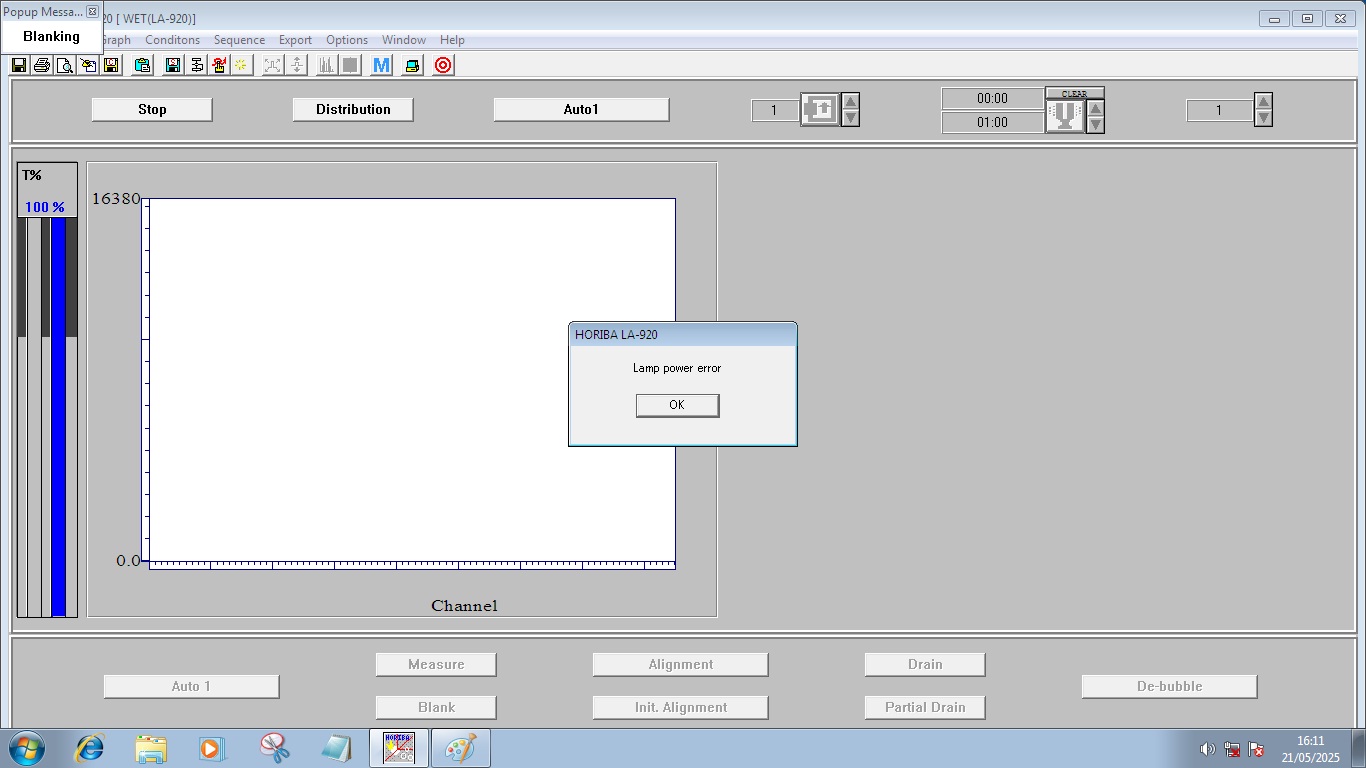Open Snipping Tool from the taskbar
Viewport: 1366px width, 768px height.
274,748
